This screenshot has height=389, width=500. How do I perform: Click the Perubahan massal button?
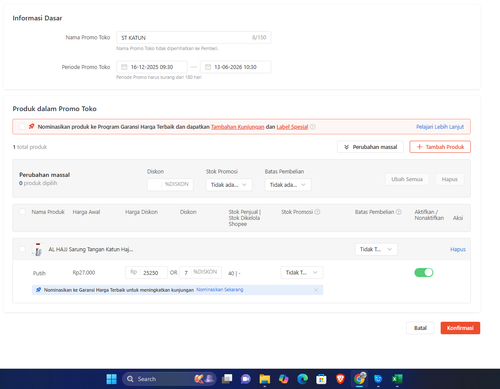370,147
